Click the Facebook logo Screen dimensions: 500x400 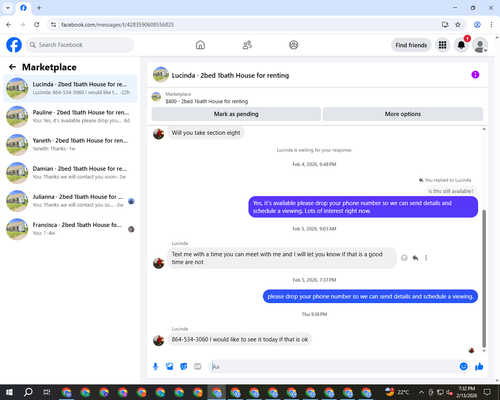[14, 45]
